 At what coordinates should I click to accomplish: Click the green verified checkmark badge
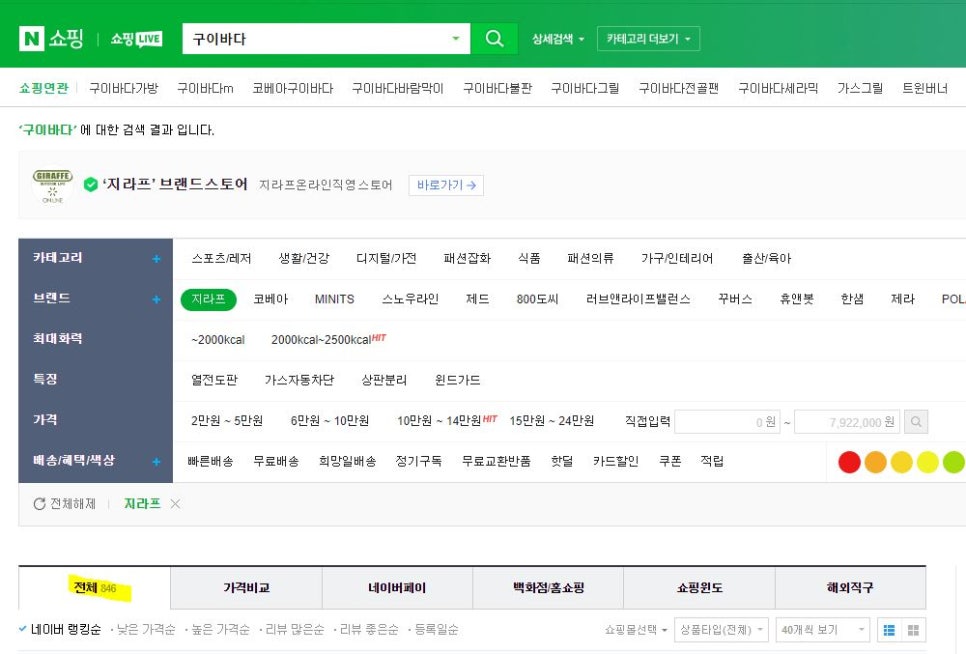click(x=91, y=184)
